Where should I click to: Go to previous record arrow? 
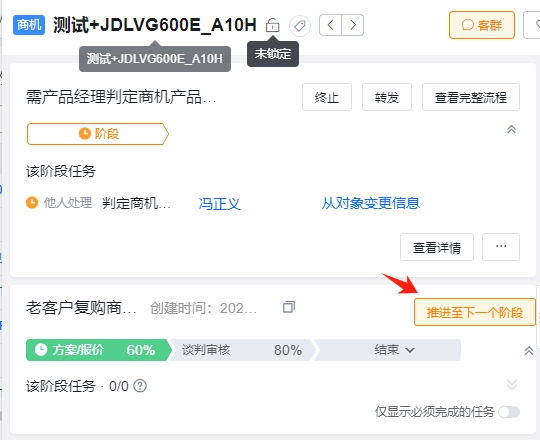click(x=331, y=25)
